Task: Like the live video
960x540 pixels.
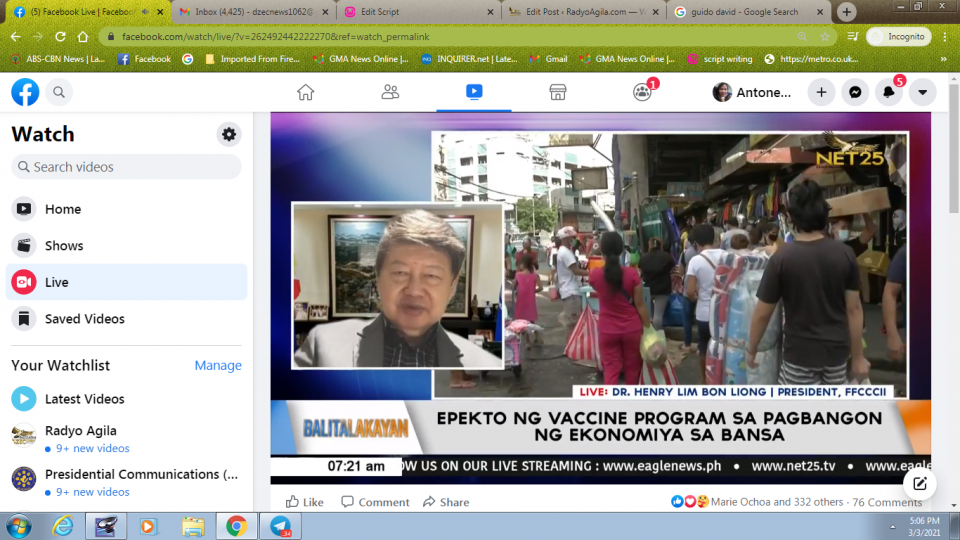Action: point(305,502)
